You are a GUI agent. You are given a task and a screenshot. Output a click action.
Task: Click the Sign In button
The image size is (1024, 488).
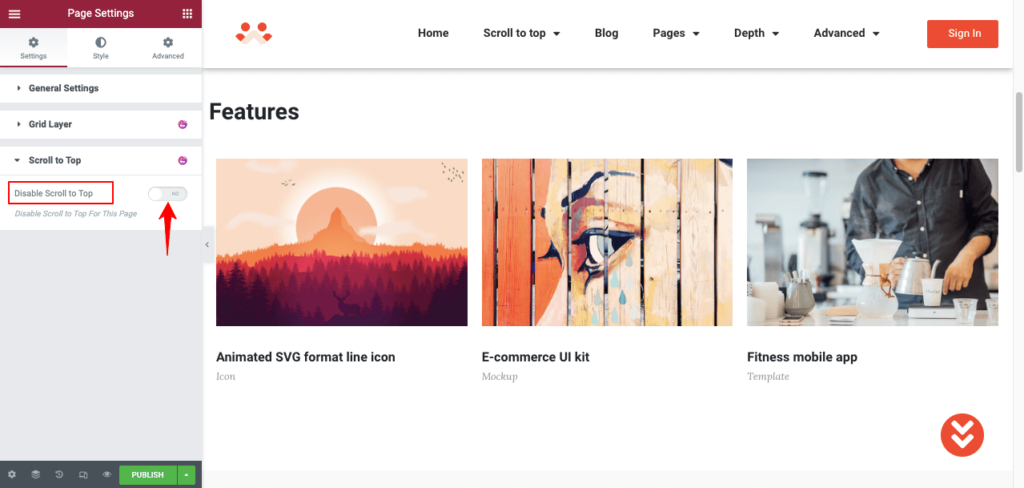[x=963, y=34]
